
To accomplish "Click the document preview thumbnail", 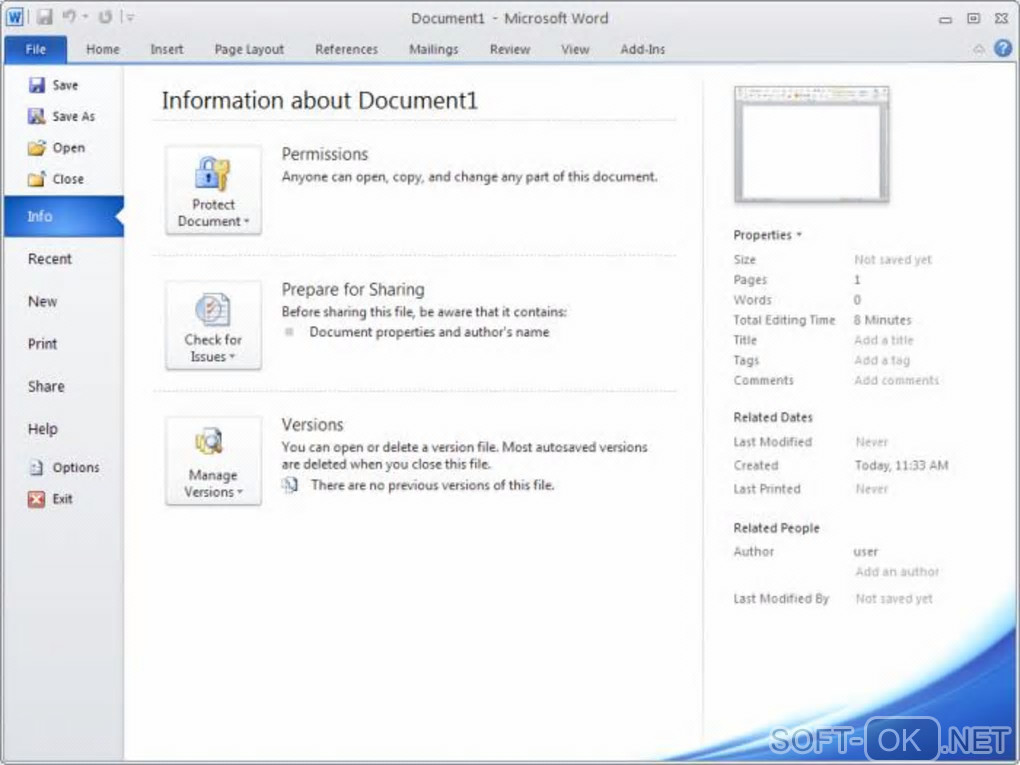I will [811, 144].
